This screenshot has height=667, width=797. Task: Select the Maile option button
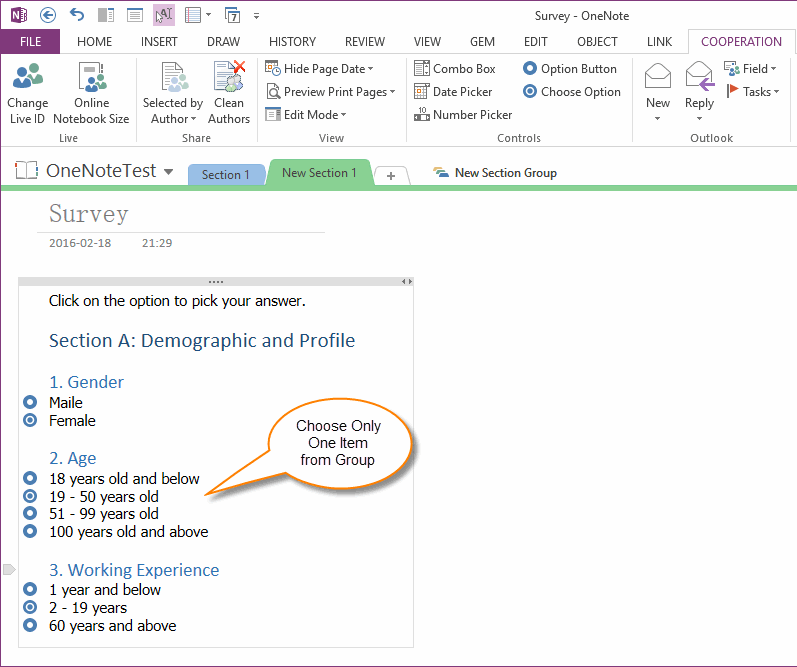[x=30, y=402]
